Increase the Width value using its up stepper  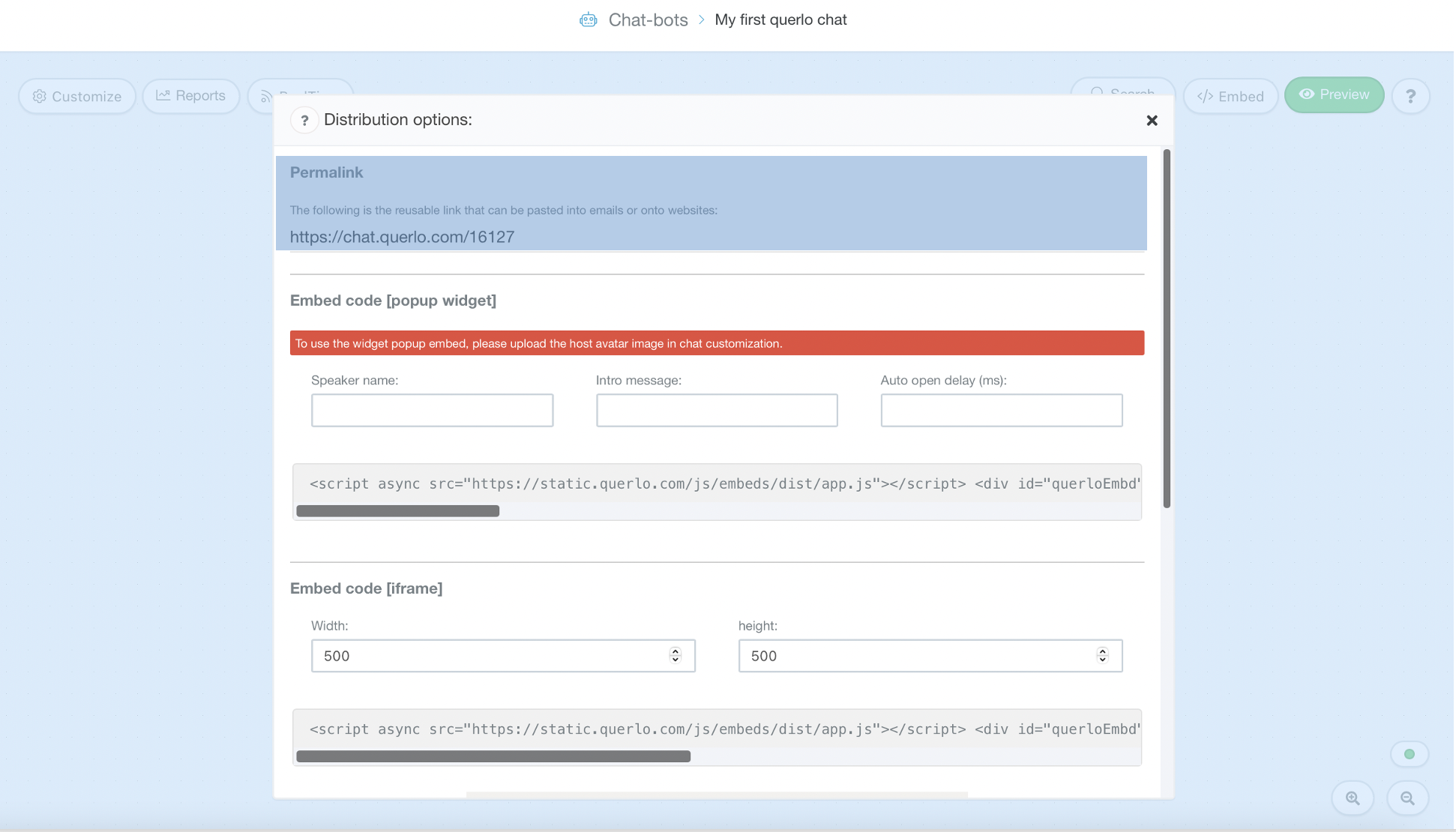[x=675, y=651]
